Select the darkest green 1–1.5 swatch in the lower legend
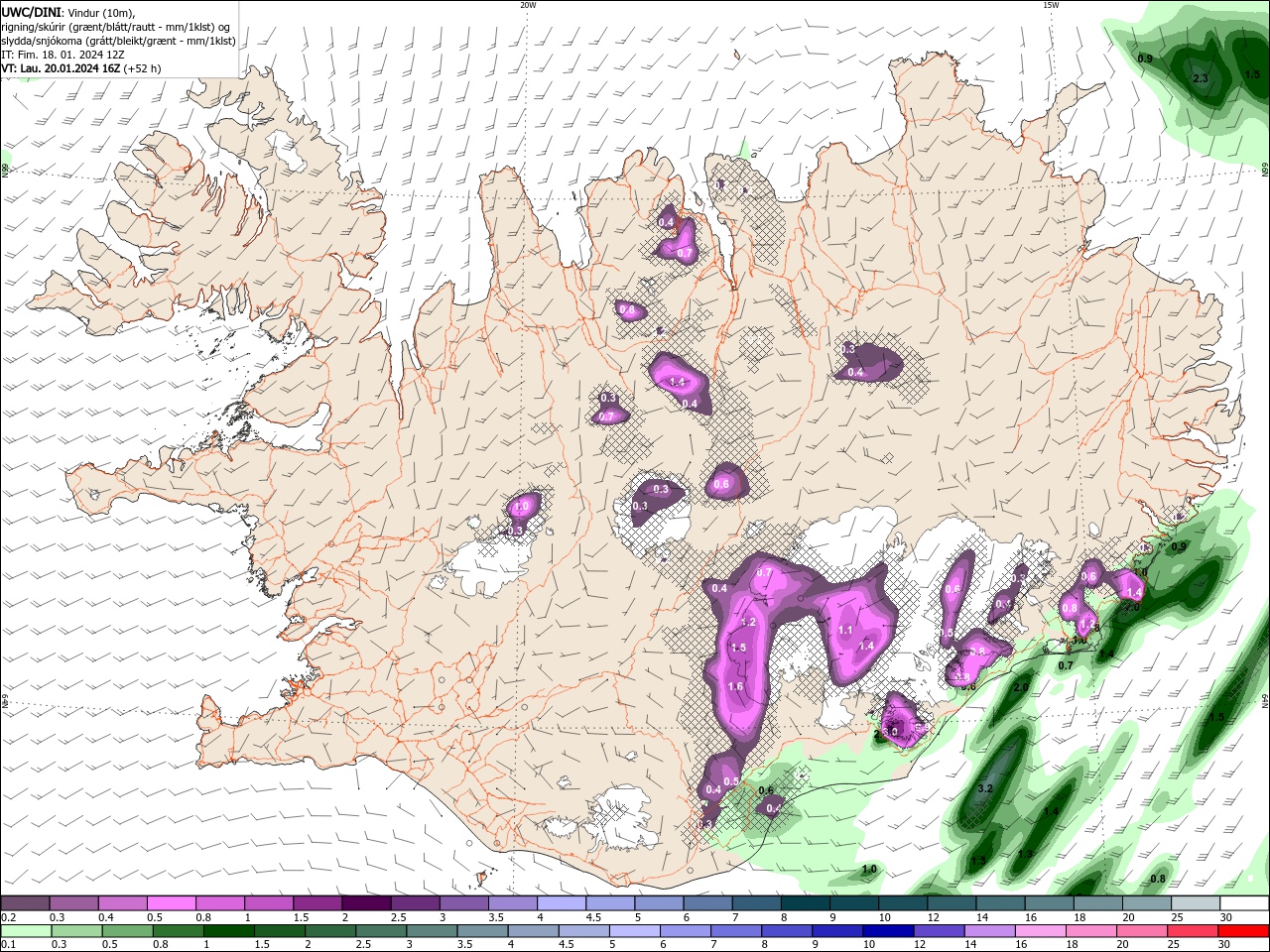 [229, 931]
